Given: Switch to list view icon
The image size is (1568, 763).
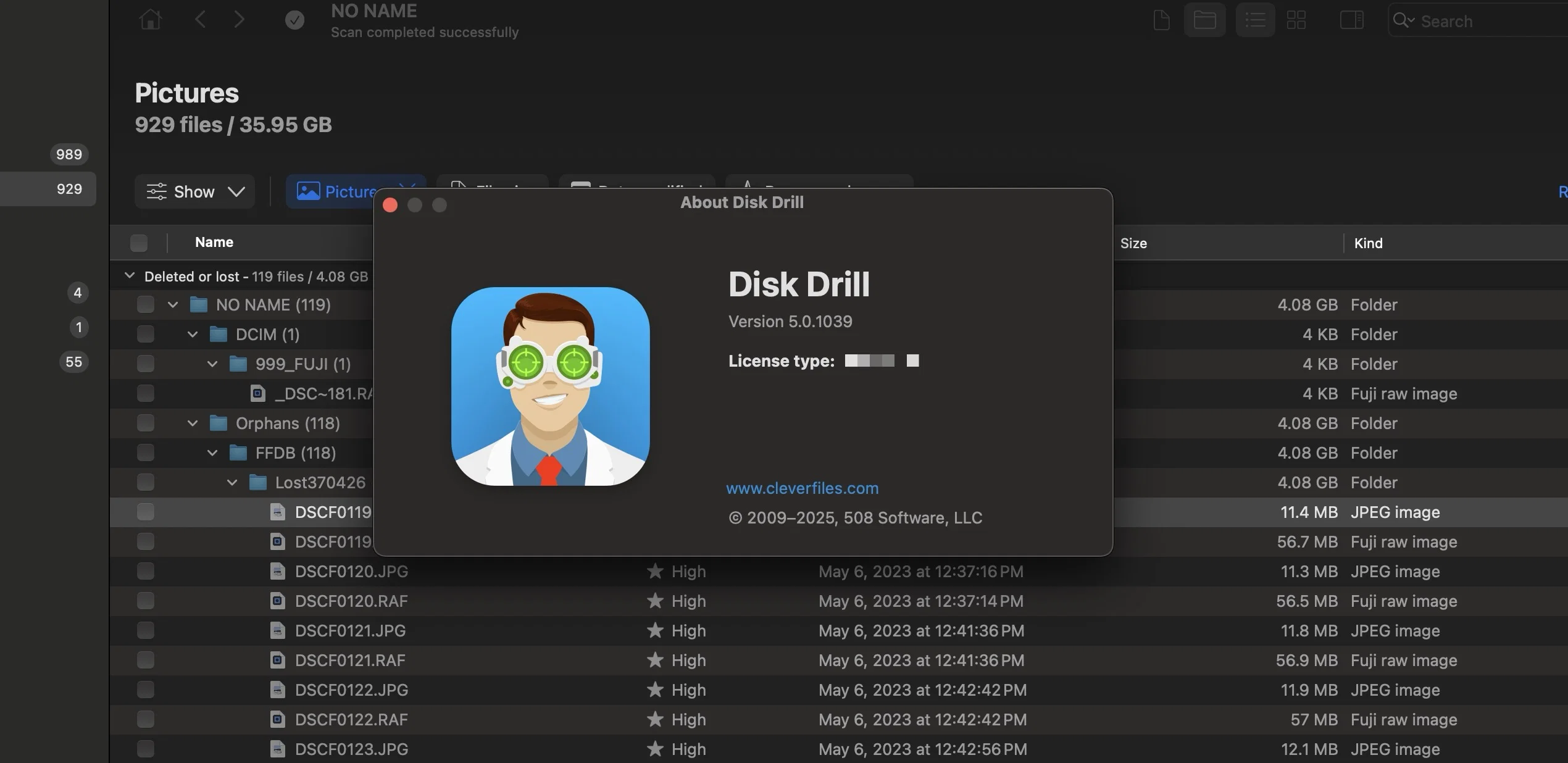Looking at the screenshot, I should (1255, 20).
